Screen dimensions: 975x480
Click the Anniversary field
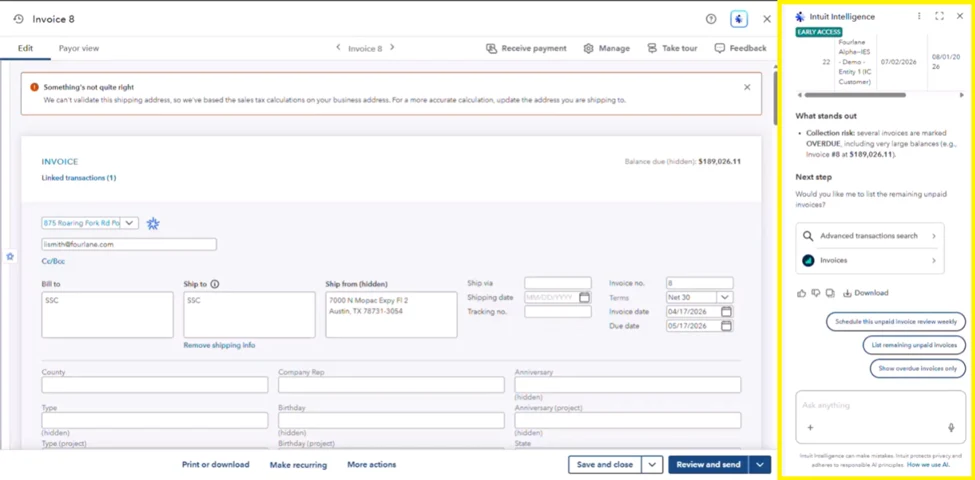[x=627, y=385]
